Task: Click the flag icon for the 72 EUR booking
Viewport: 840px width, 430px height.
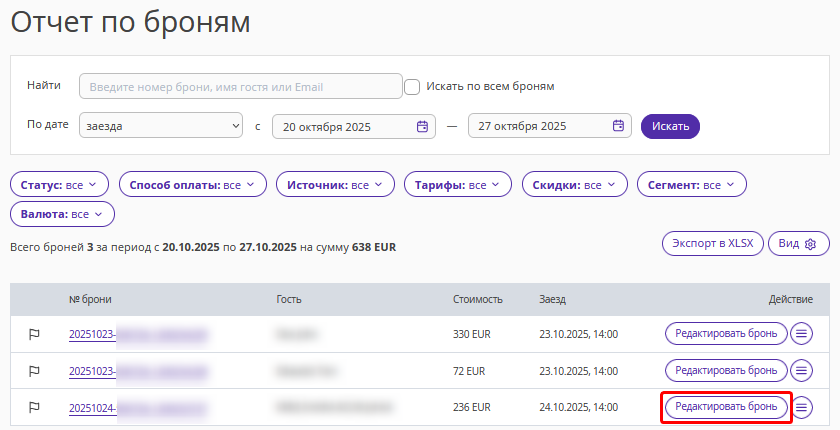Action: [33, 371]
